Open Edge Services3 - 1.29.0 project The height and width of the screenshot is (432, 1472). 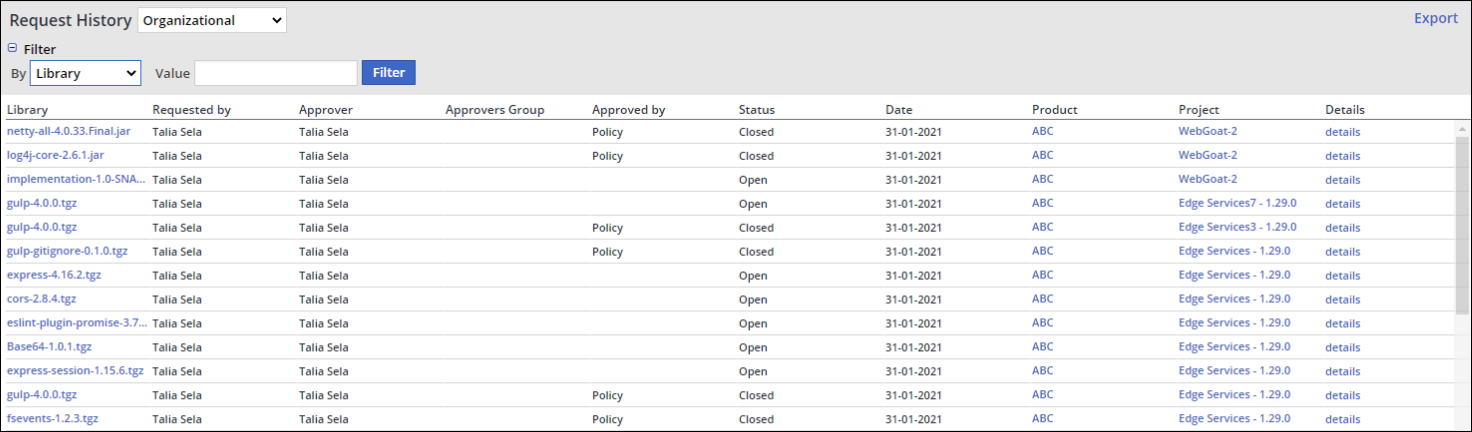tap(1237, 227)
